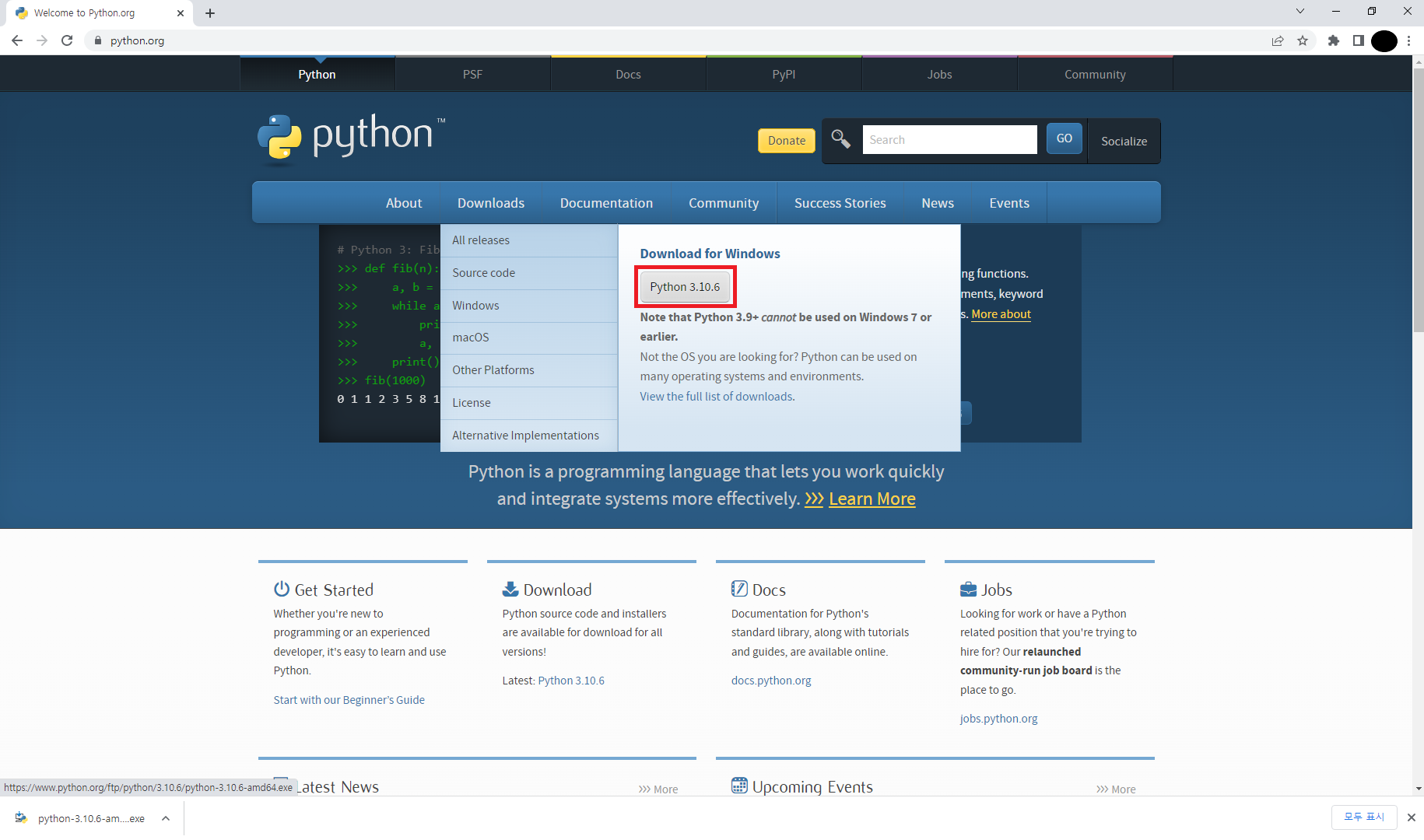Submit the search with GO button

point(1064,138)
